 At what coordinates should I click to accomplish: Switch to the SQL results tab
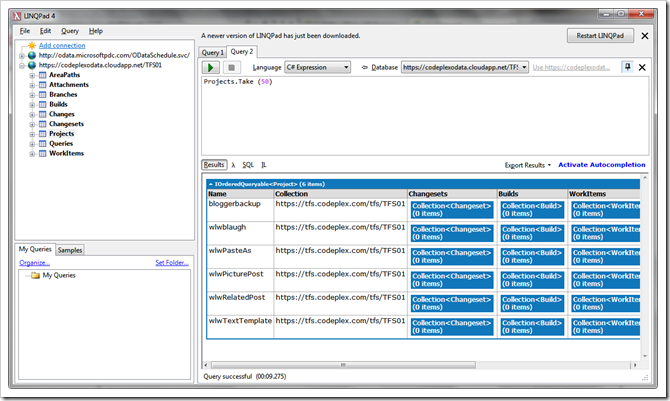(248, 165)
